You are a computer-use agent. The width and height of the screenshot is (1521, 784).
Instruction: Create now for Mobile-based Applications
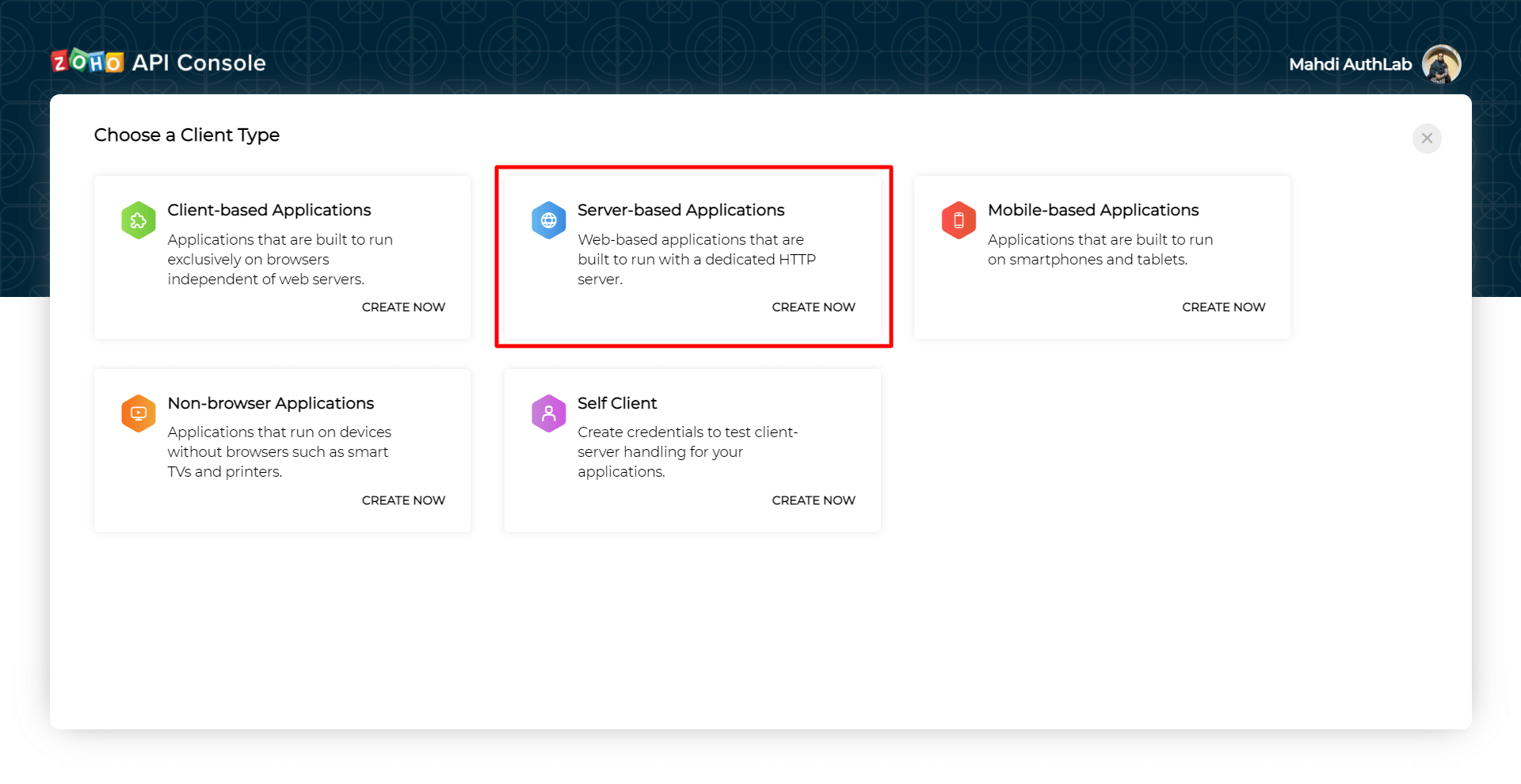(x=1224, y=307)
